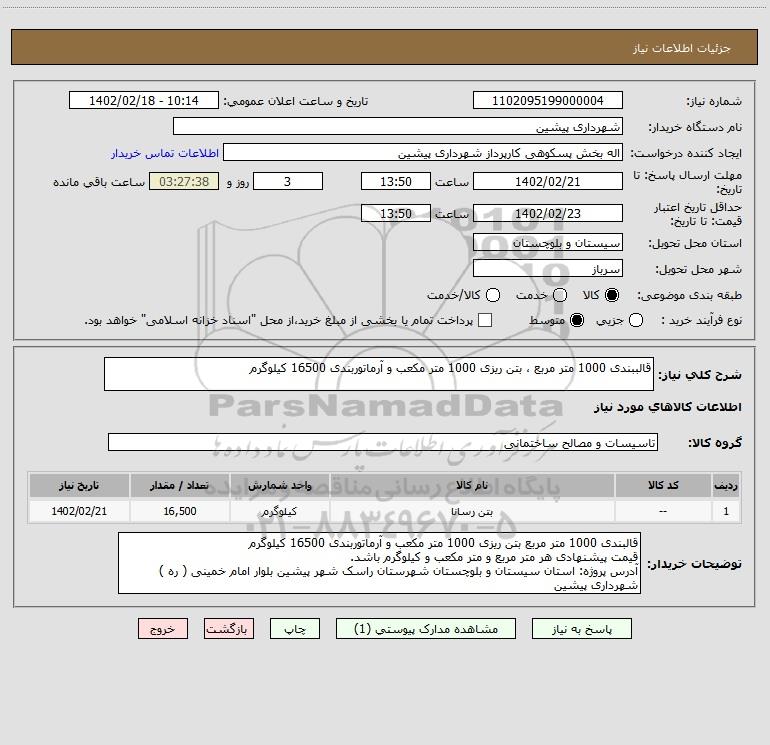This screenshot has width=770, height=745.
Task: Click the چاپ print button
Action: click(x=295, y=629)
